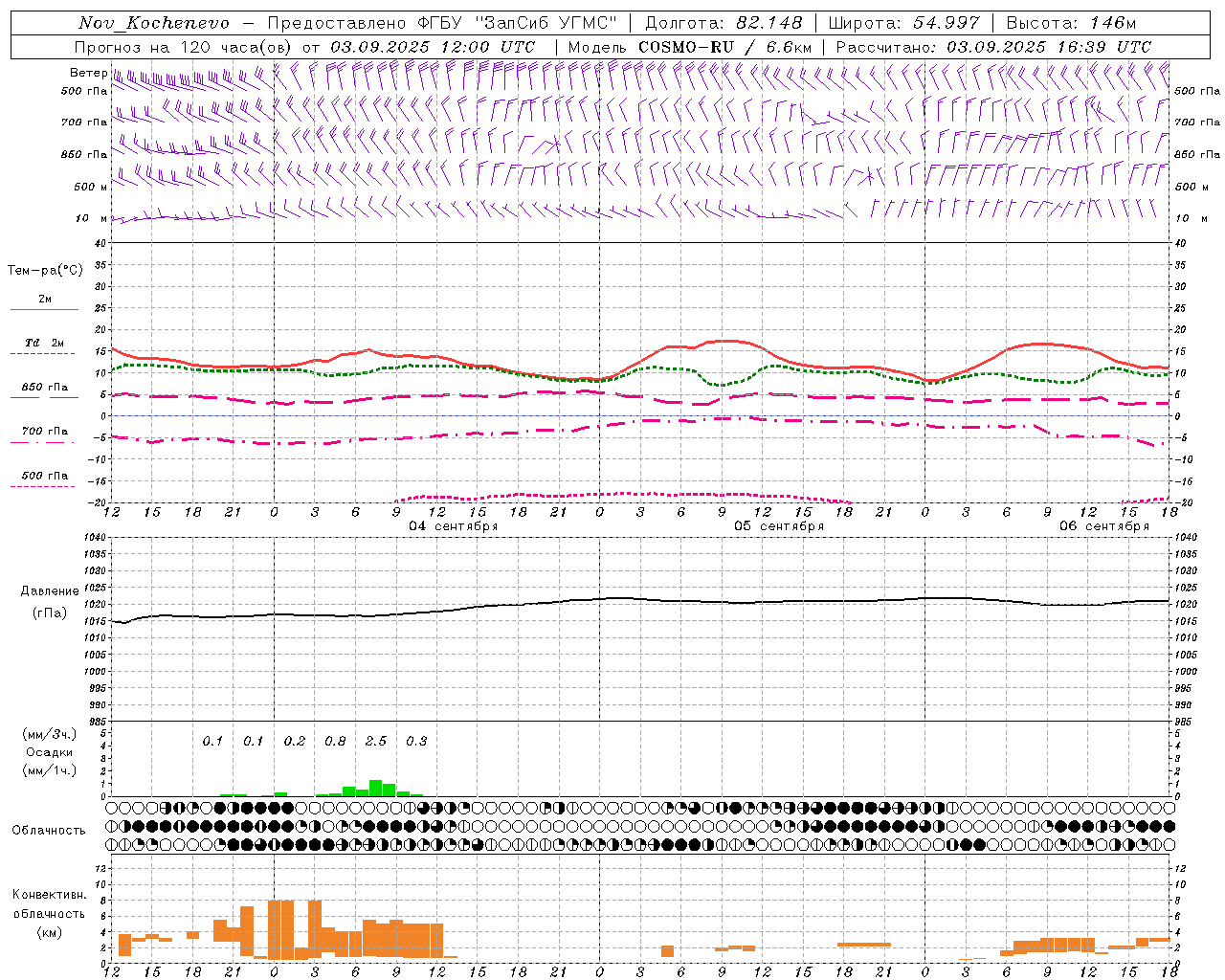Select the 2.5 precipitation amount value
The image size is (1225, 980).
[x=376, y=741]
